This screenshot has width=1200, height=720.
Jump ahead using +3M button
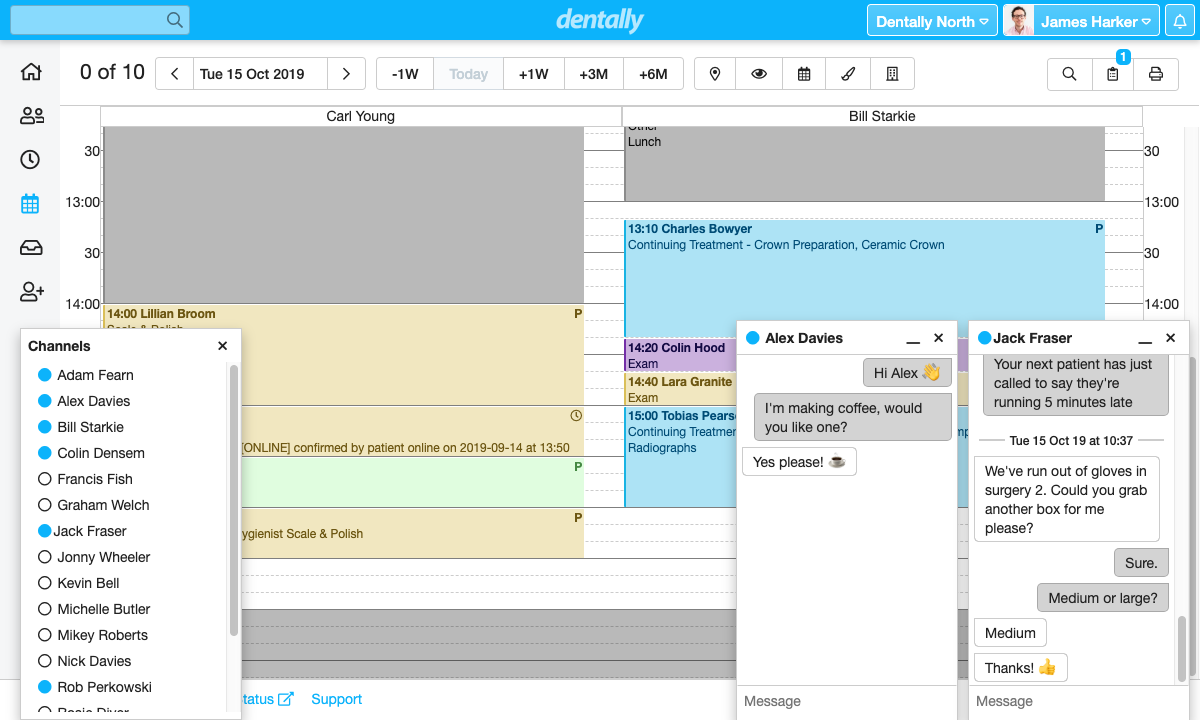click(593, 74)
